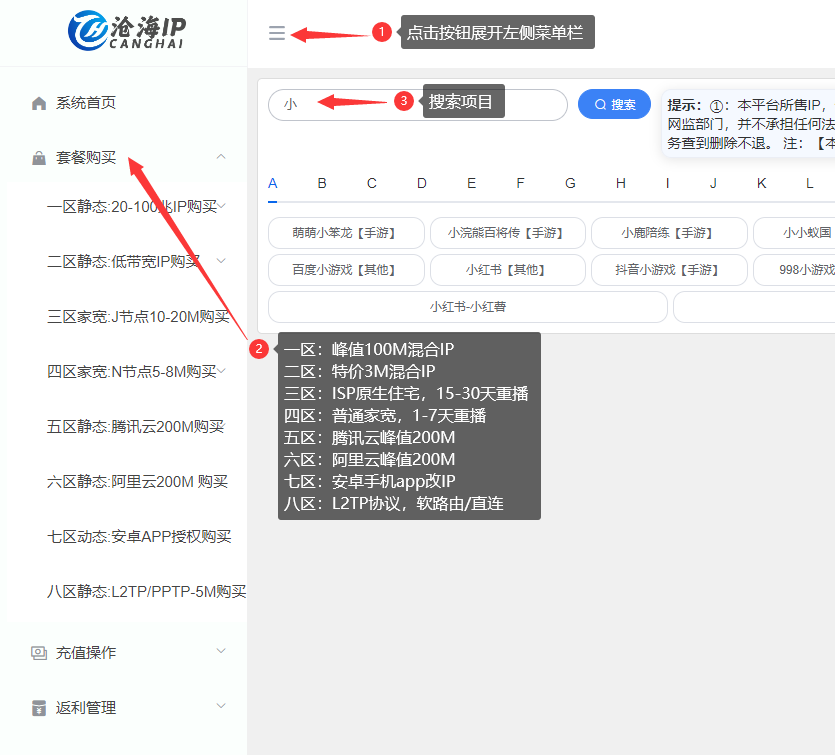The height and width of the screenshot is (755, 835).
Task: Select the I letter tab
Action: tap(667, 184)
